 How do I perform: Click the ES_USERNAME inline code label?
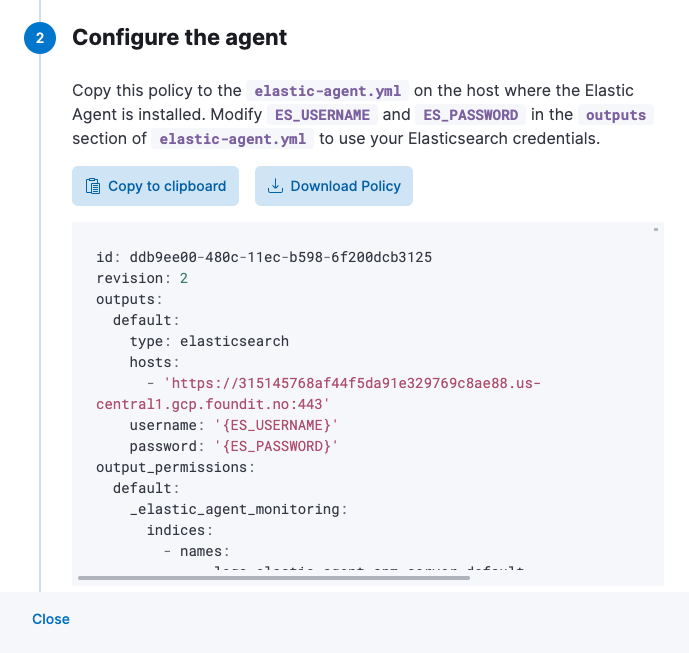pos(323,115)
